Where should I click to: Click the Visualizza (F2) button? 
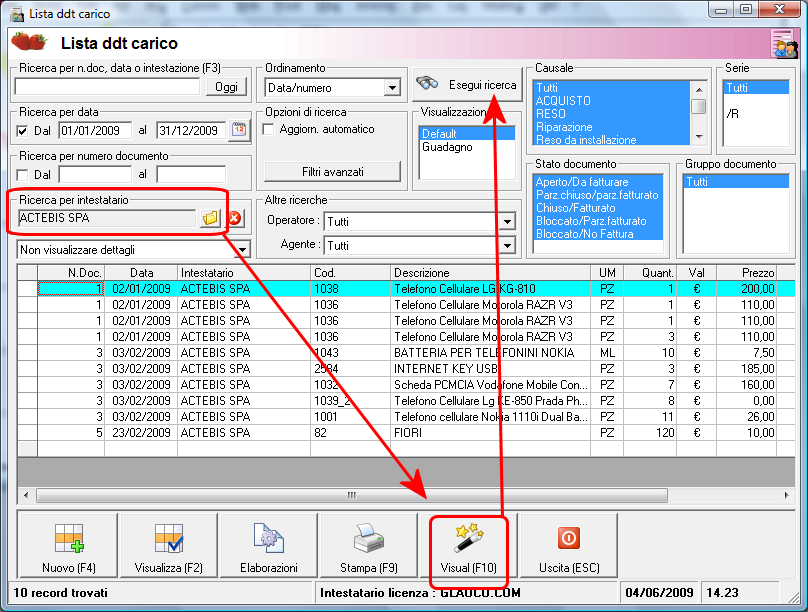point(169,546)
